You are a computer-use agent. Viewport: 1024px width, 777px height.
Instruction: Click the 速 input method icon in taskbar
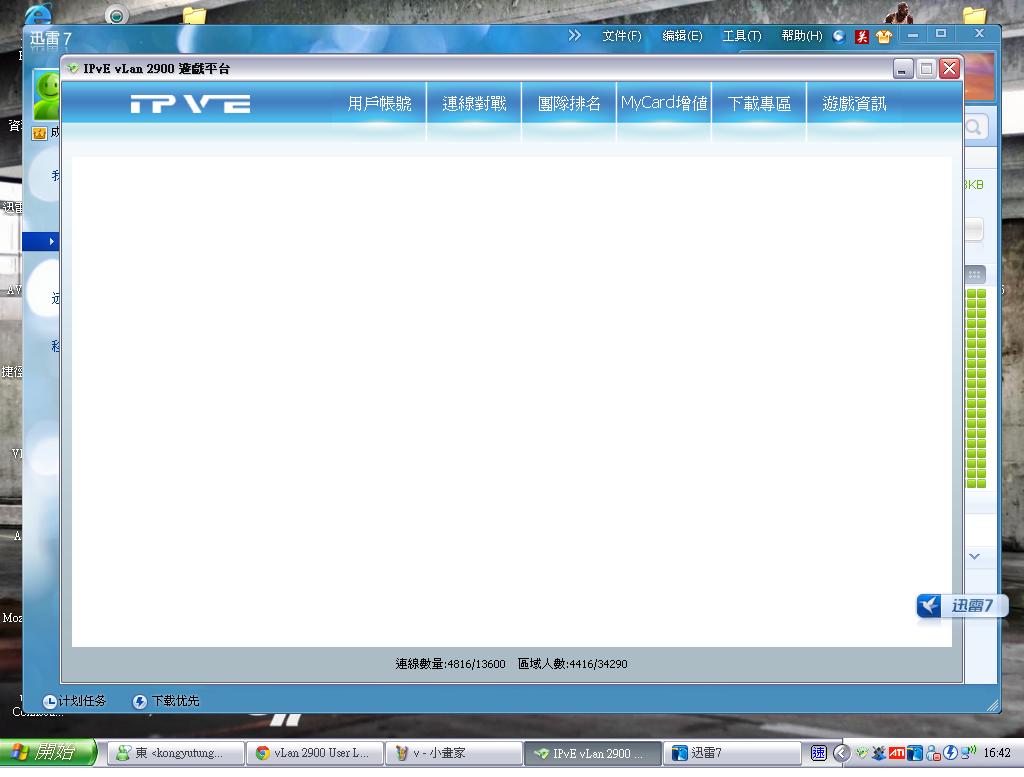818,753
